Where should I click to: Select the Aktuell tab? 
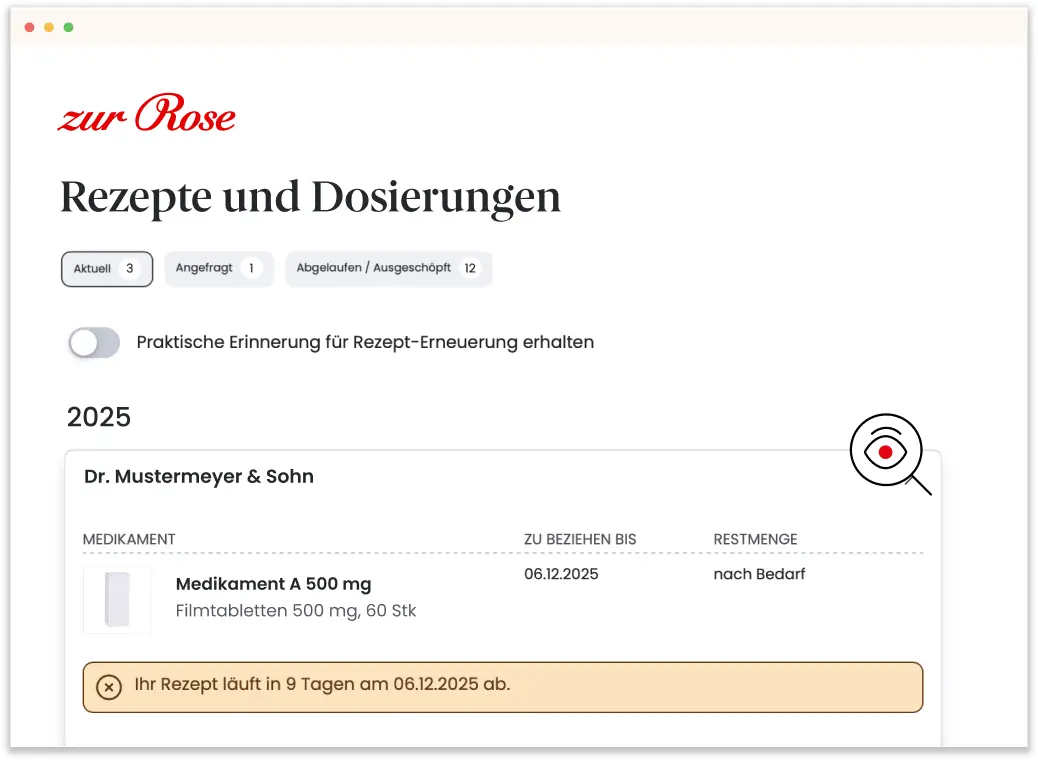point(107,269)
